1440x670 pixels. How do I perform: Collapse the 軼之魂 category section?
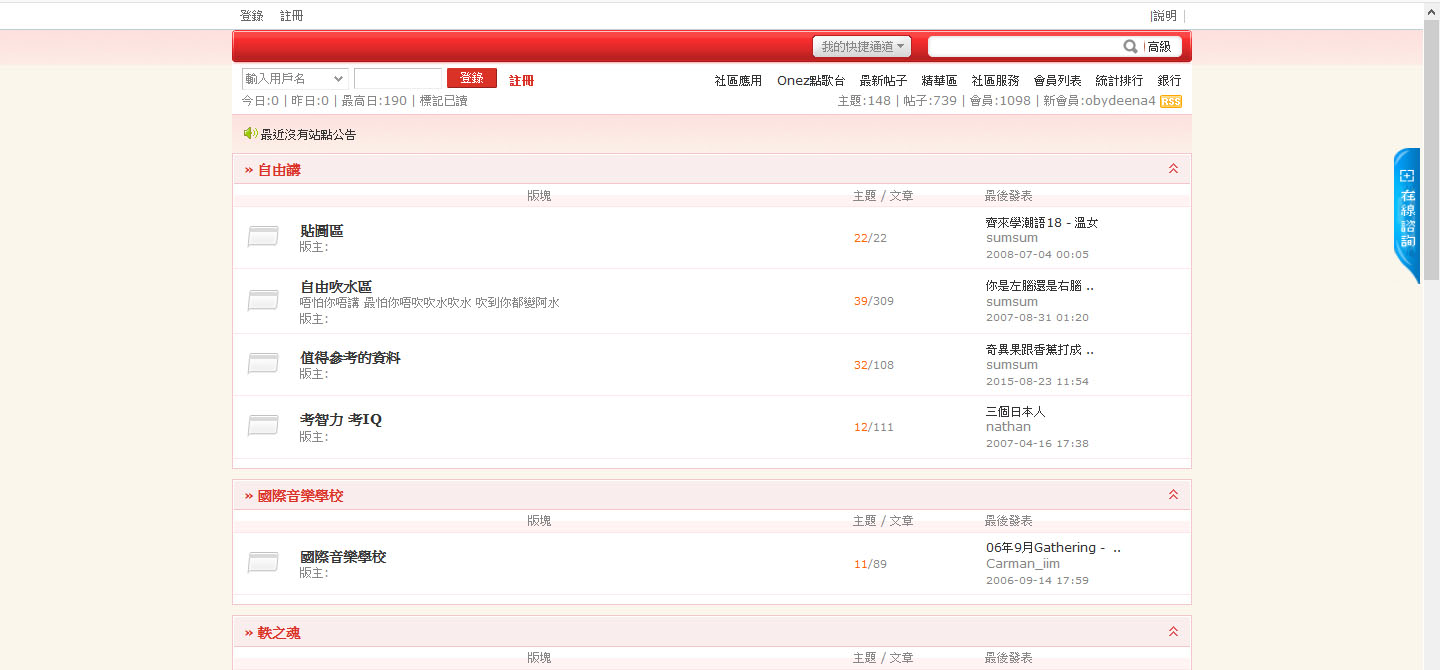coord(1173,632)
